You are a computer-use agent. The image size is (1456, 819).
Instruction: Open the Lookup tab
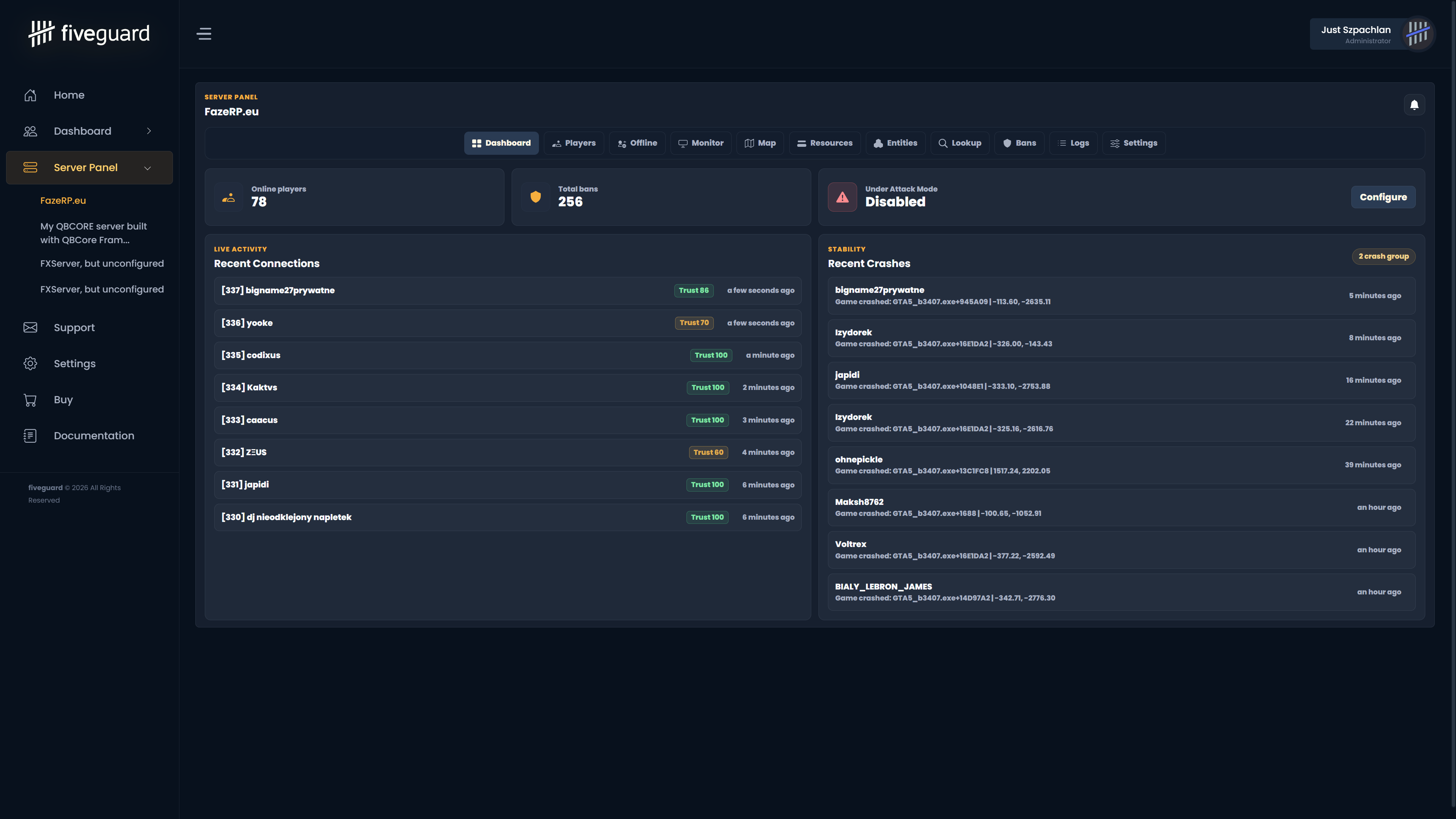point(960,143)
